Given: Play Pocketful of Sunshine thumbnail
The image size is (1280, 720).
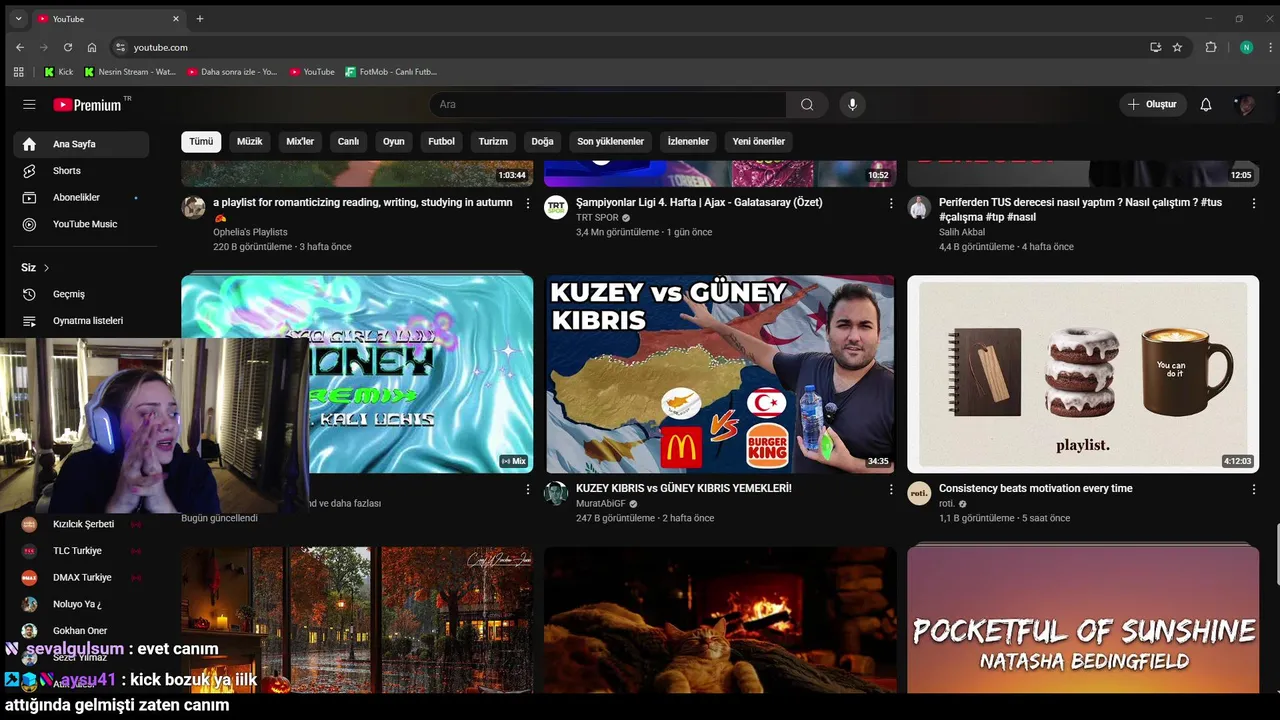Looking at the screenshot, I should tap(1083, 620).
